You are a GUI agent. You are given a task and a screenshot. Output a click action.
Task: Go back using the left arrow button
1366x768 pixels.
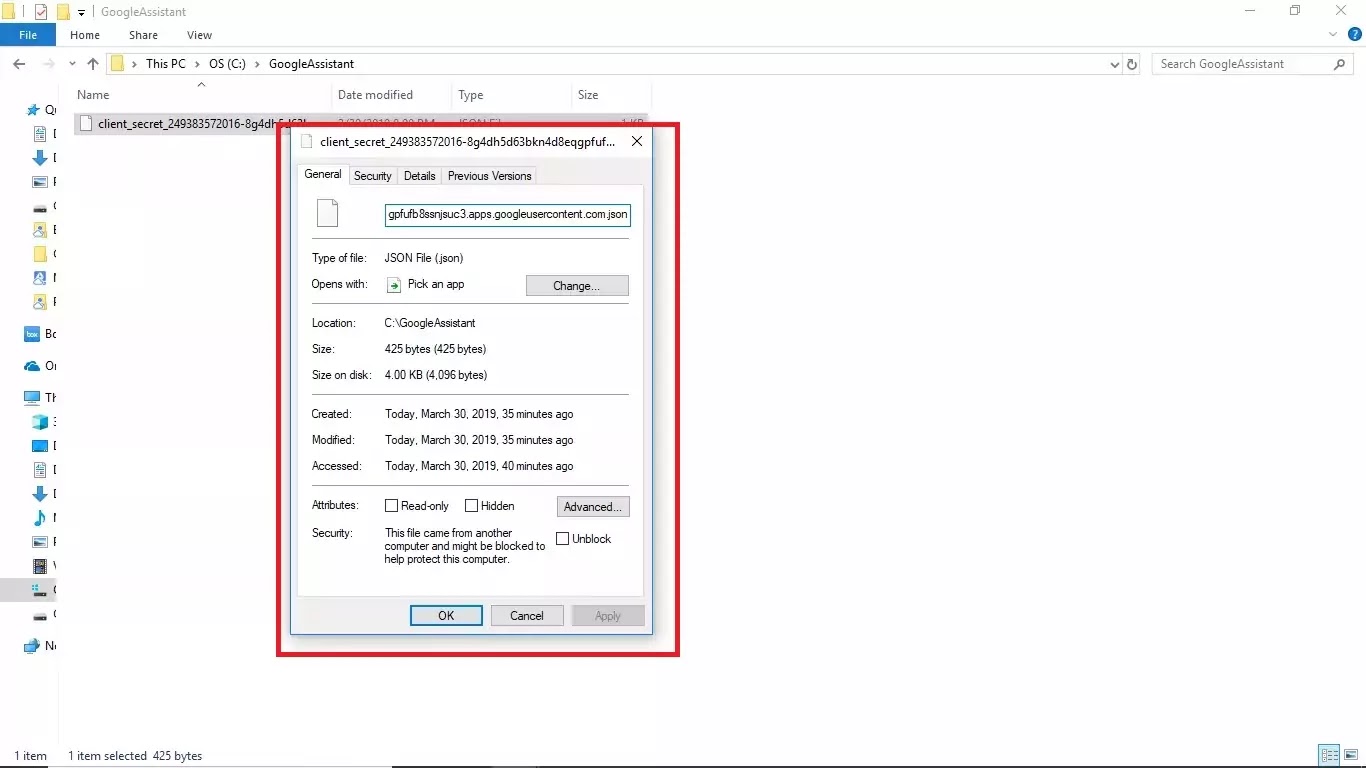click(x=19, y=64)
